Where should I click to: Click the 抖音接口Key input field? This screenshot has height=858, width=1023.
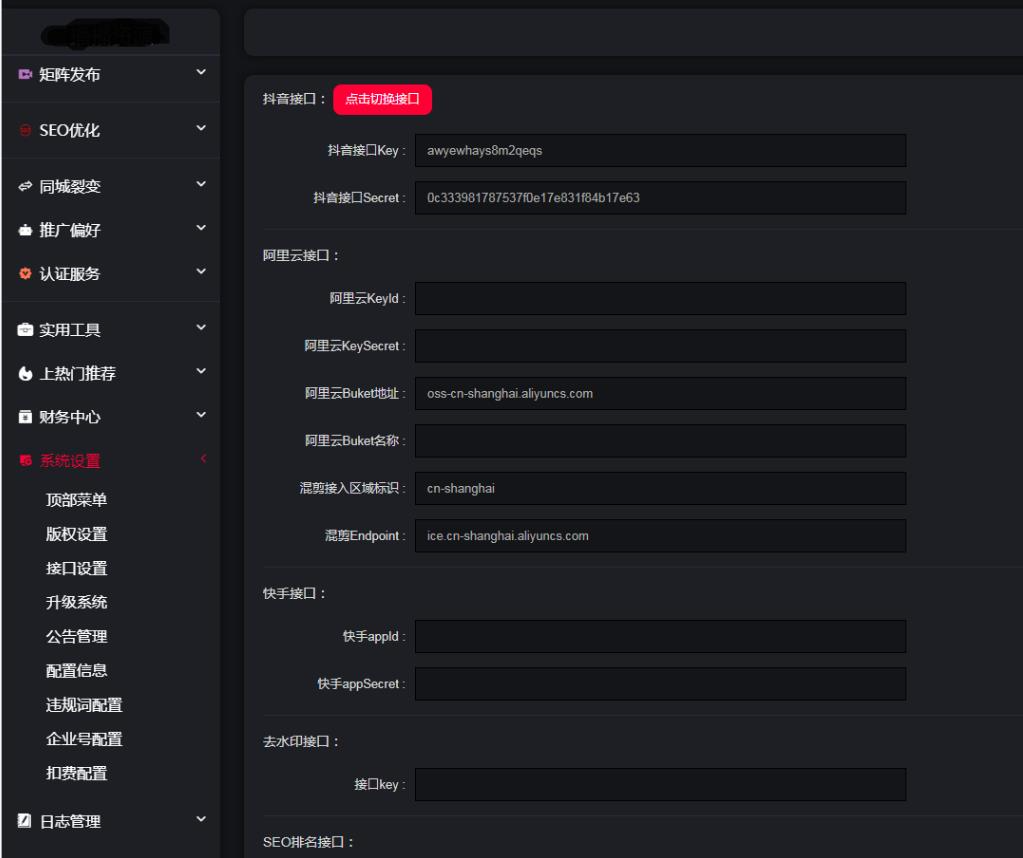tap(660, 150)
